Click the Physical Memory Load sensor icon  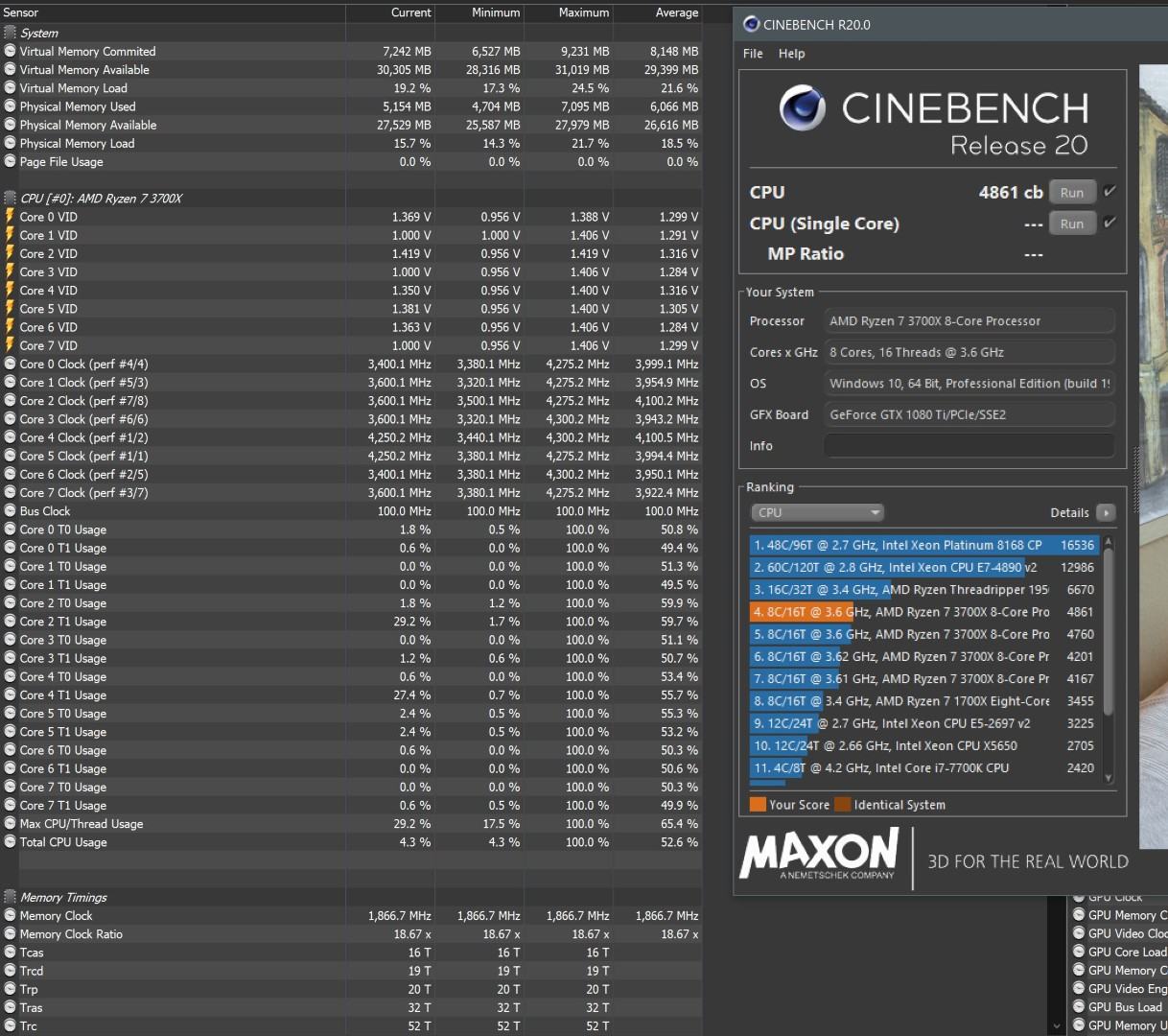click(x=10, y=143)
